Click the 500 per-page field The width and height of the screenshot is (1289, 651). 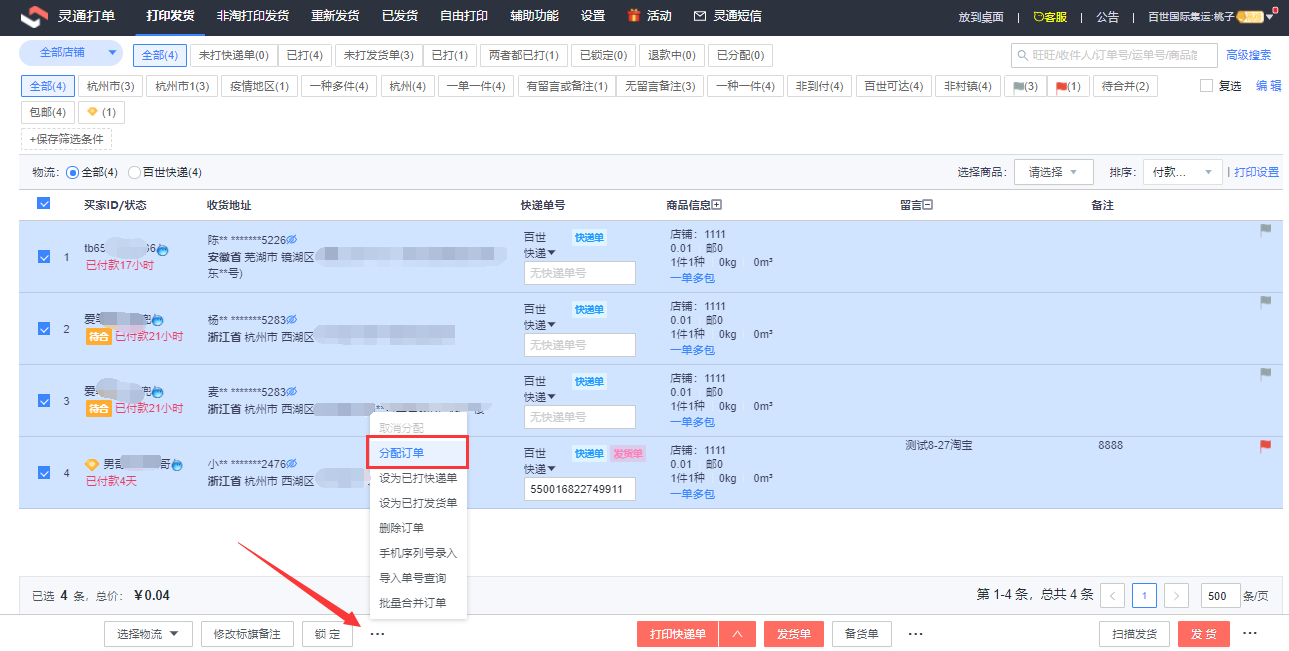1220,596
